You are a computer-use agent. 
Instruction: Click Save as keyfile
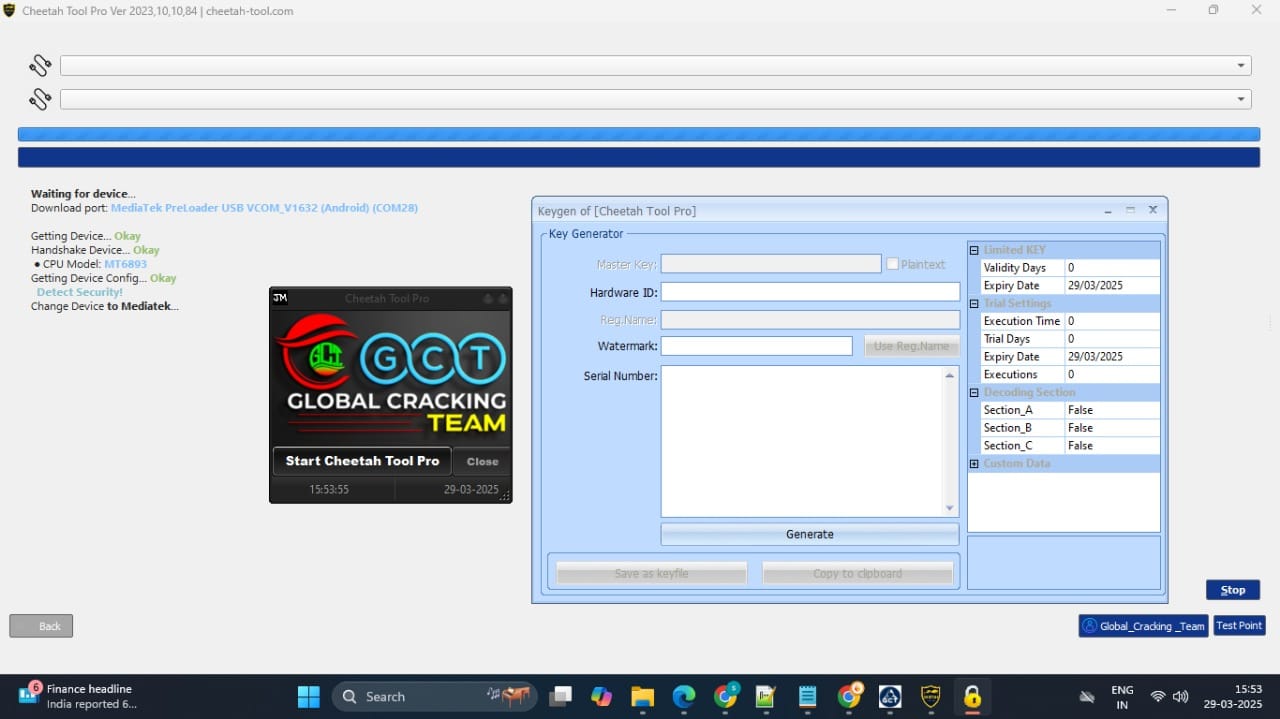point(652,573)
